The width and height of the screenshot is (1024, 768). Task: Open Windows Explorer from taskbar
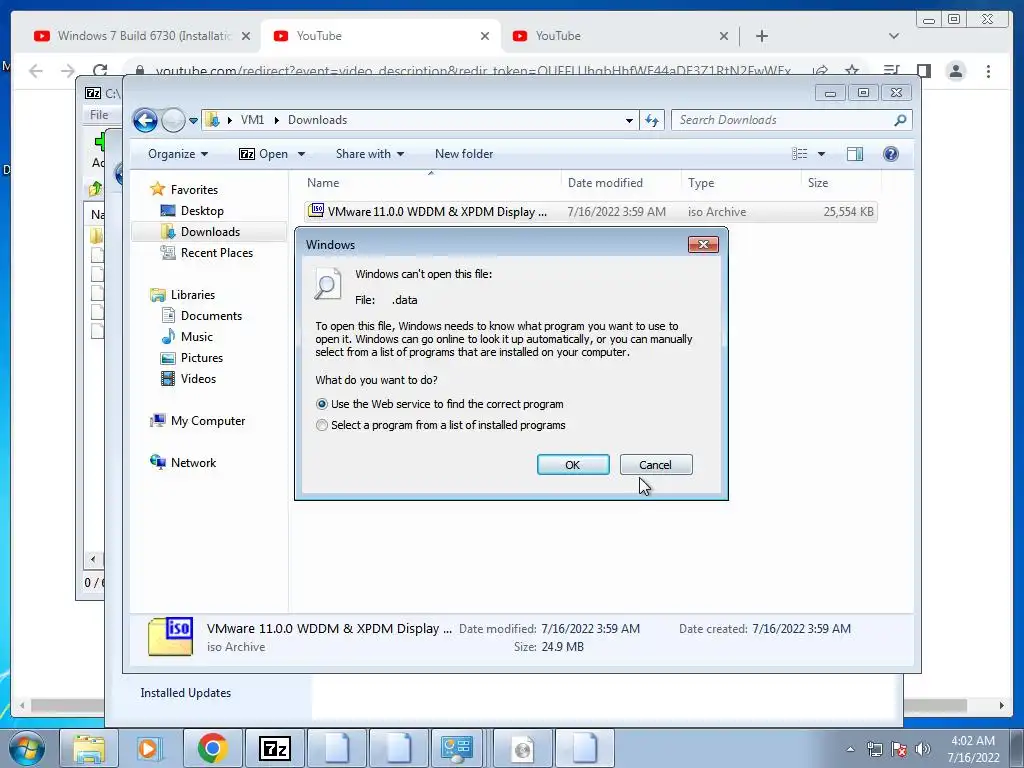pyautogui.click(x=89, y=748)
